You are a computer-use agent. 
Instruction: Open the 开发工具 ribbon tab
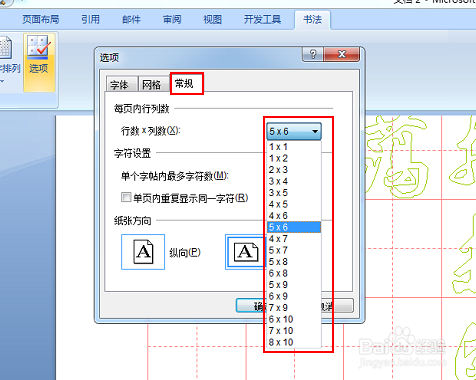pyautogui.click(x=262, y=19)
